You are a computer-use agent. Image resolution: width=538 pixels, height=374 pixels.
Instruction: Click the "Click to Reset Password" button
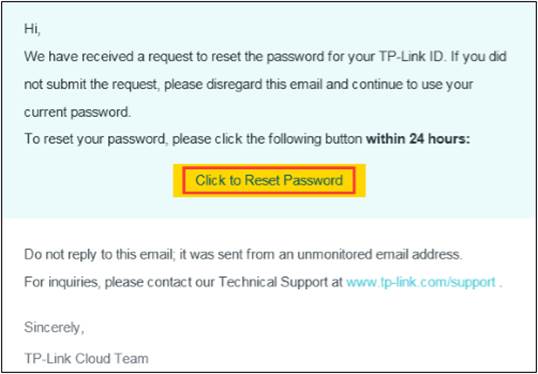[269, 180]
